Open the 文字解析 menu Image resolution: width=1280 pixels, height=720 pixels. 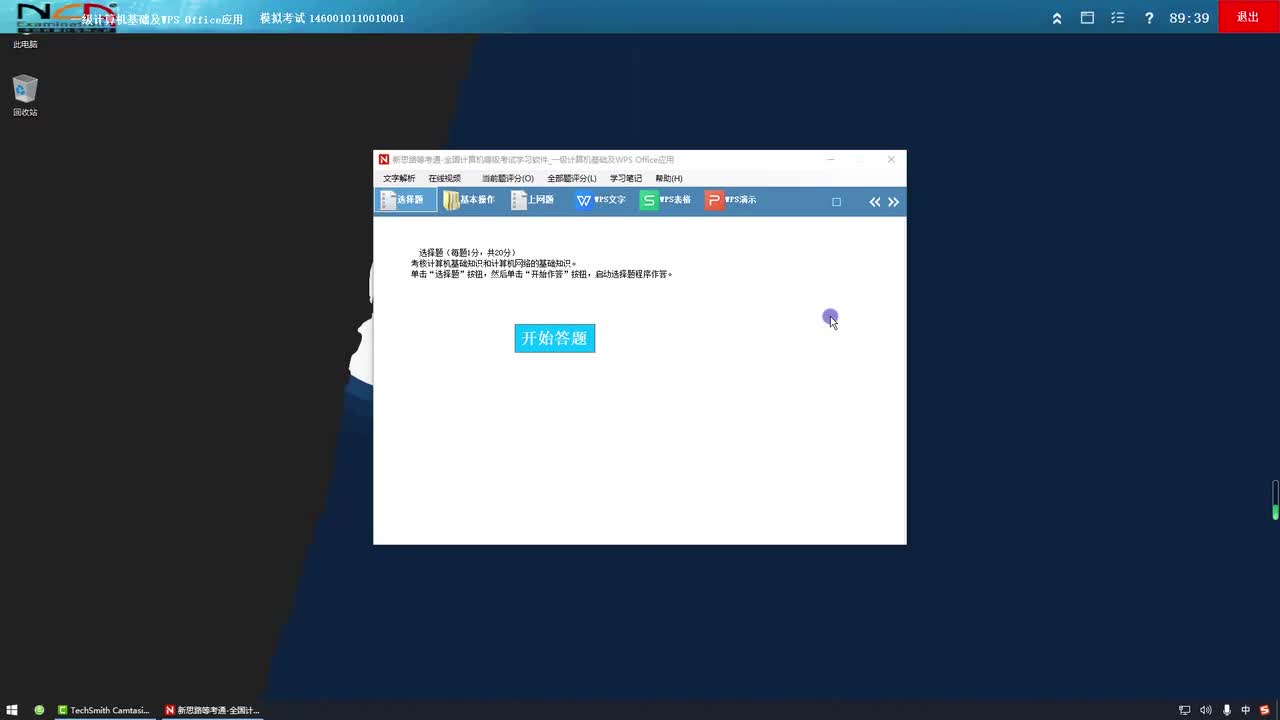399,178
